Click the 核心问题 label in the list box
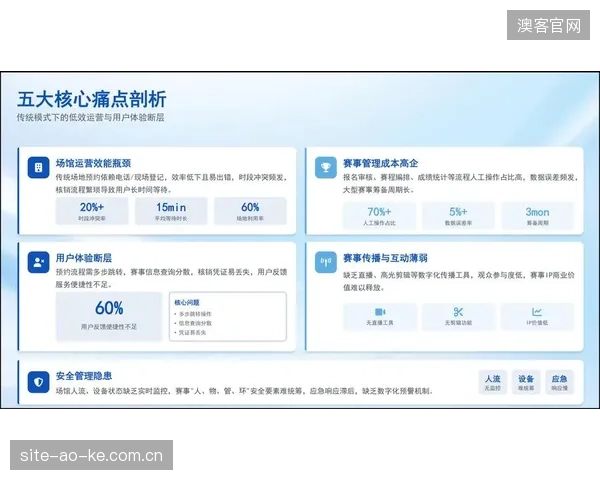The image size is (600, 480). (187, 302)
